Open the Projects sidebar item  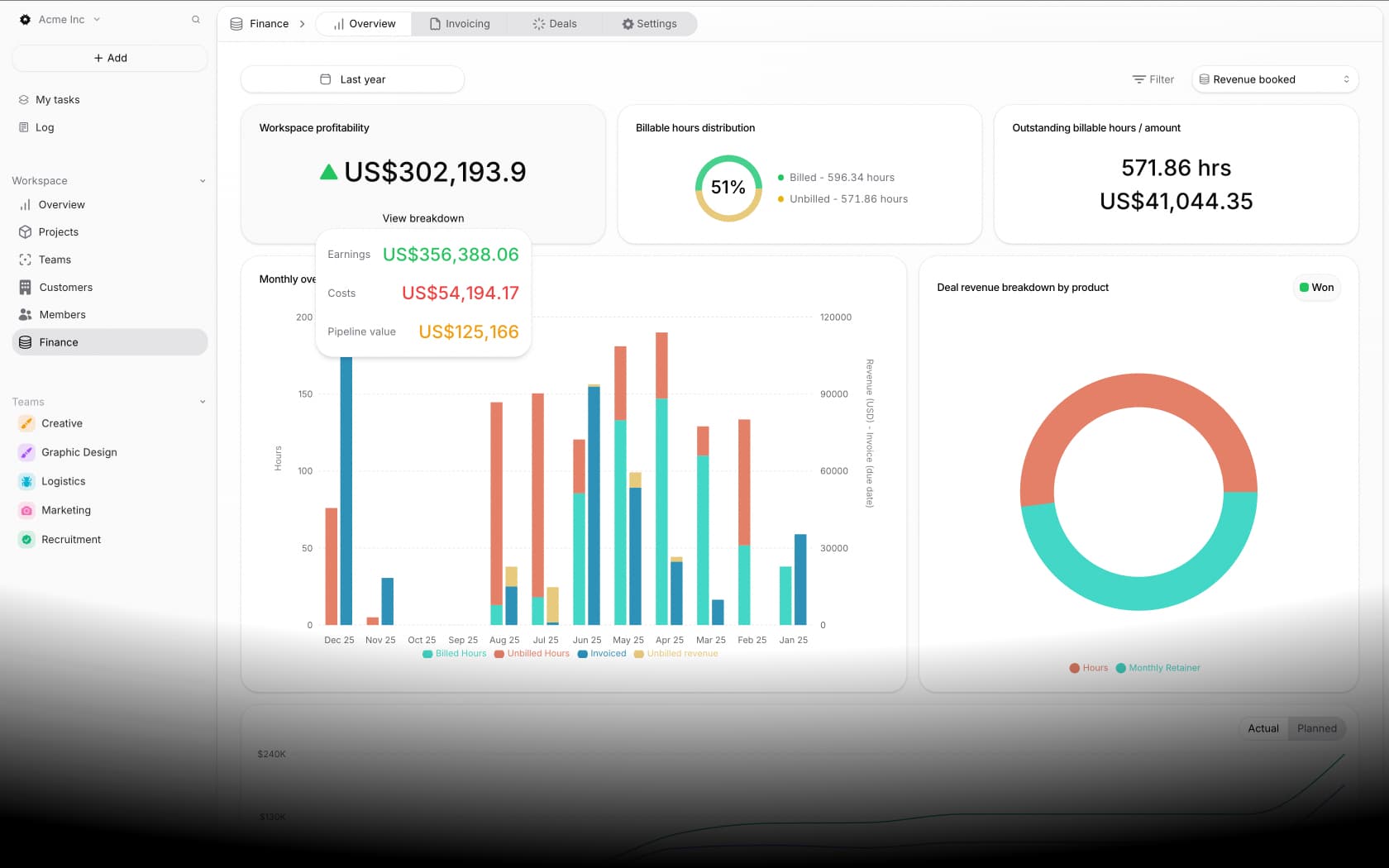point(110,232)
